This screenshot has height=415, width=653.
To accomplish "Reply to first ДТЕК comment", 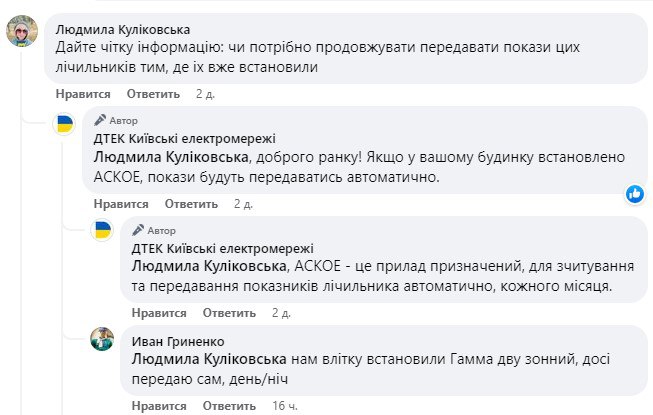I will tap(190, 204).
